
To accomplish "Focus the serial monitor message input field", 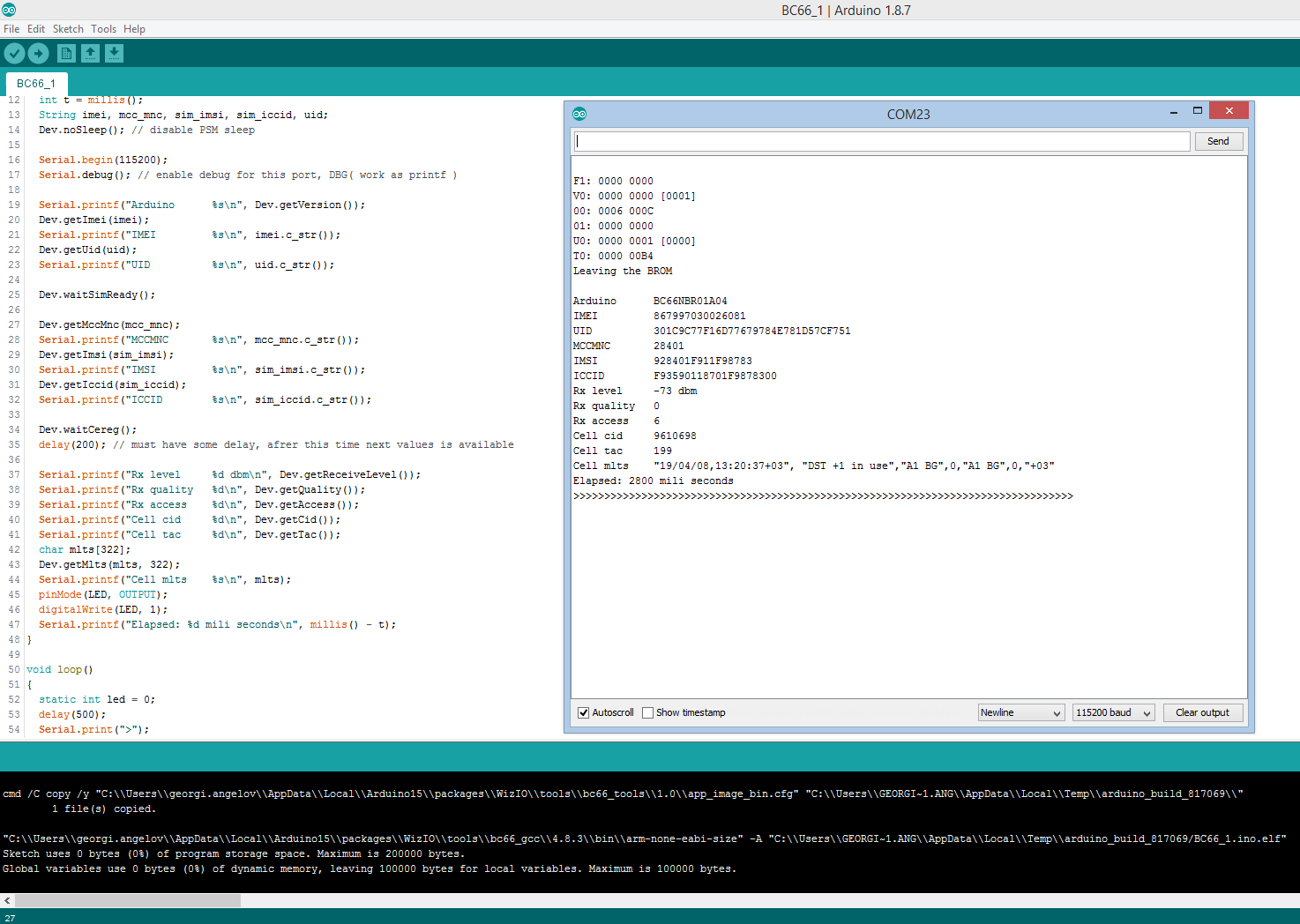I will 881,141.
